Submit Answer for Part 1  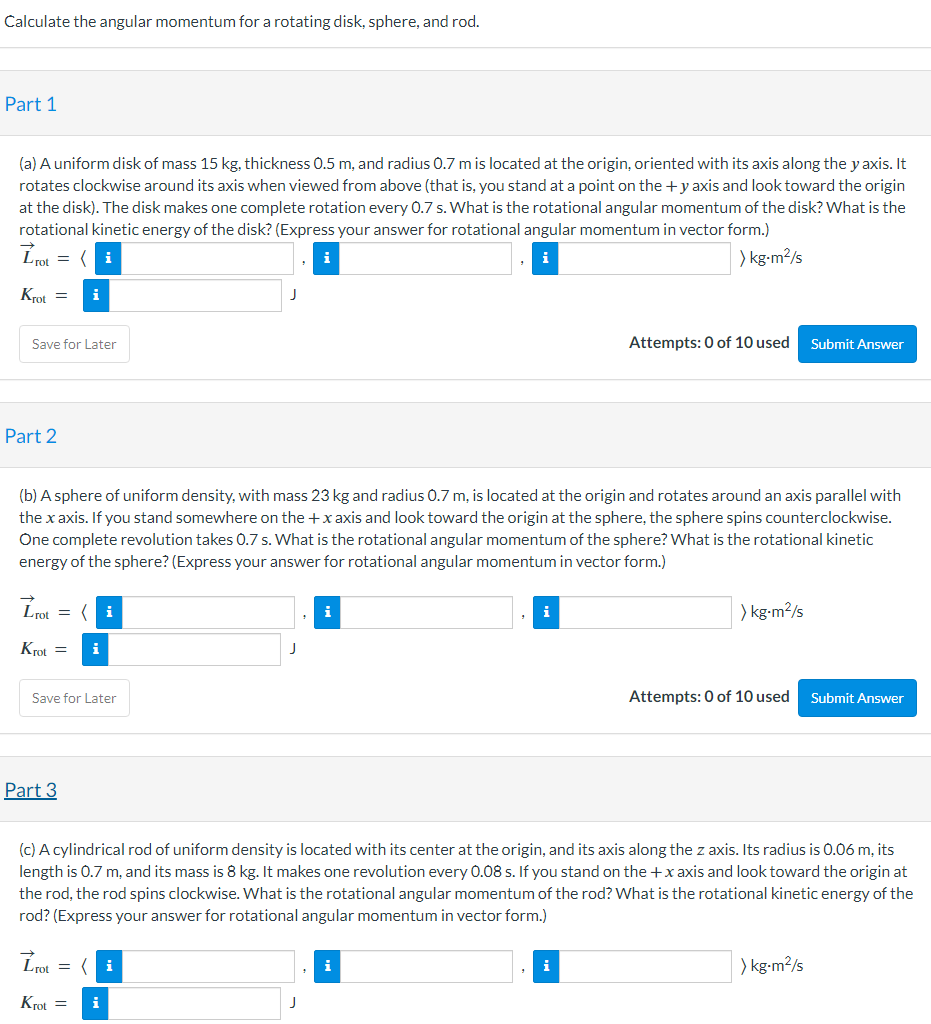[x=857, y=343]
